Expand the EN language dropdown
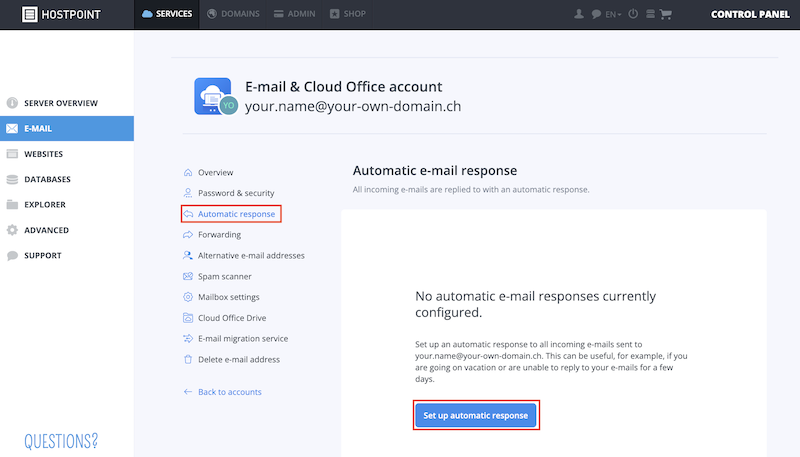 tap(613, 14)
